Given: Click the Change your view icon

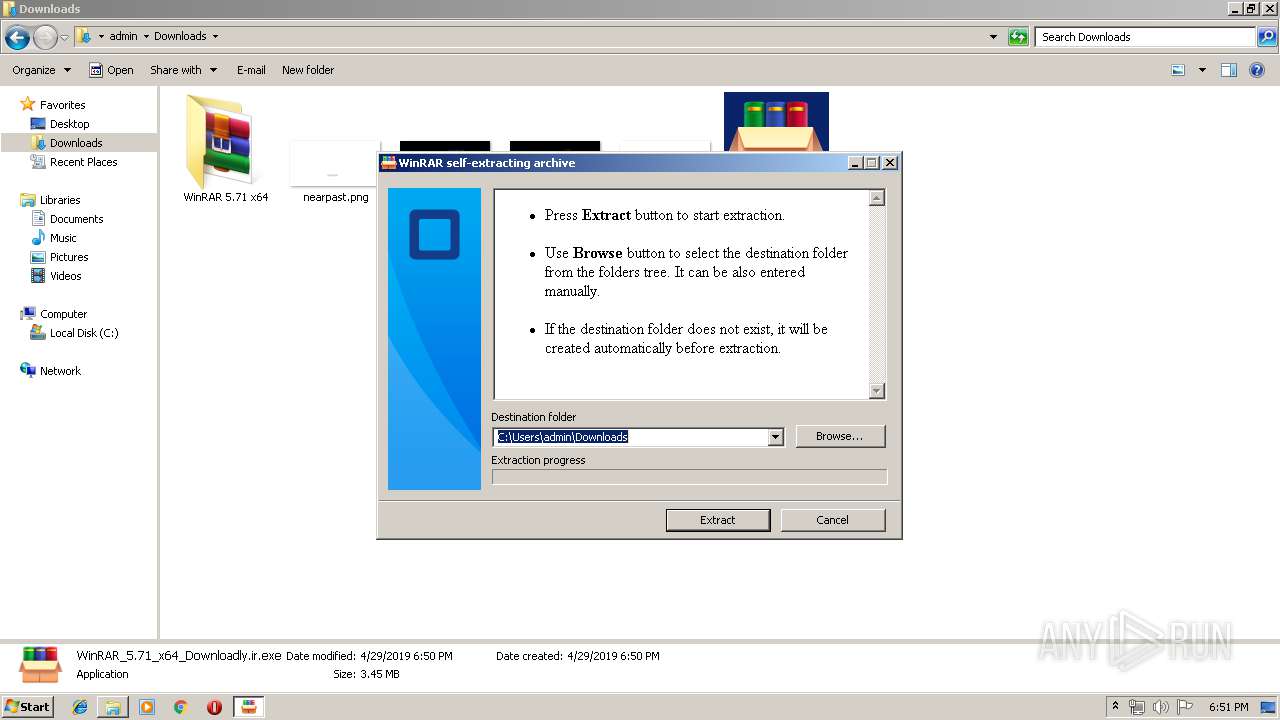Looking at the screenshot, I should tap(1178, 70).
